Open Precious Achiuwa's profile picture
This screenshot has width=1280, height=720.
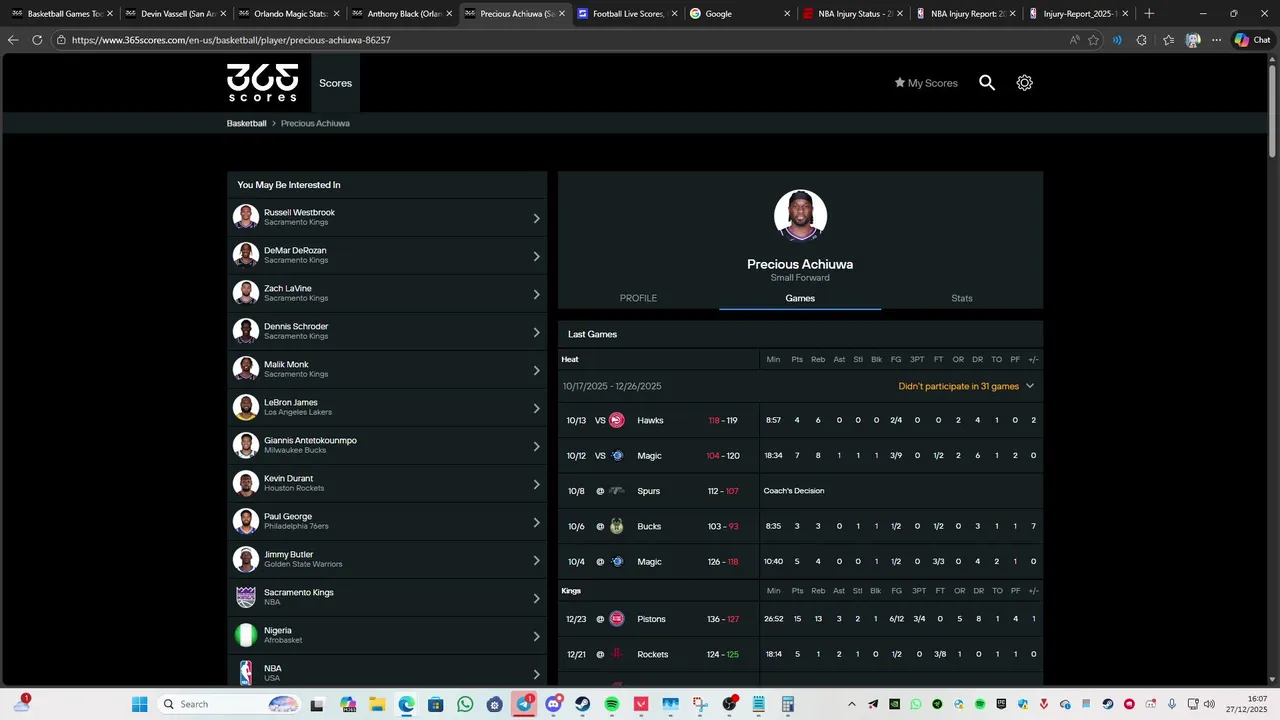800,215
